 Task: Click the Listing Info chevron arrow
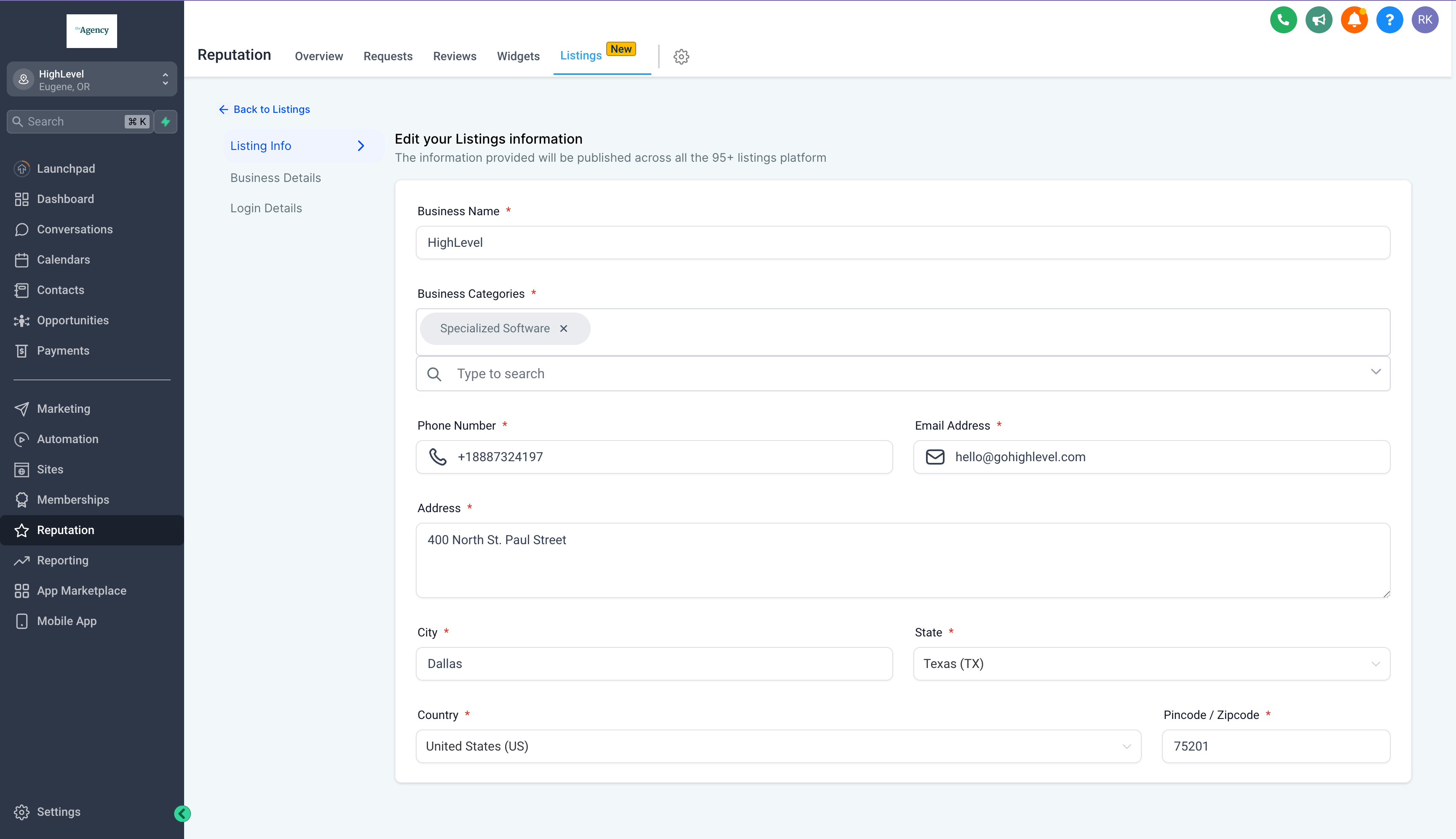pyautogui.click(x=361, y=146)
